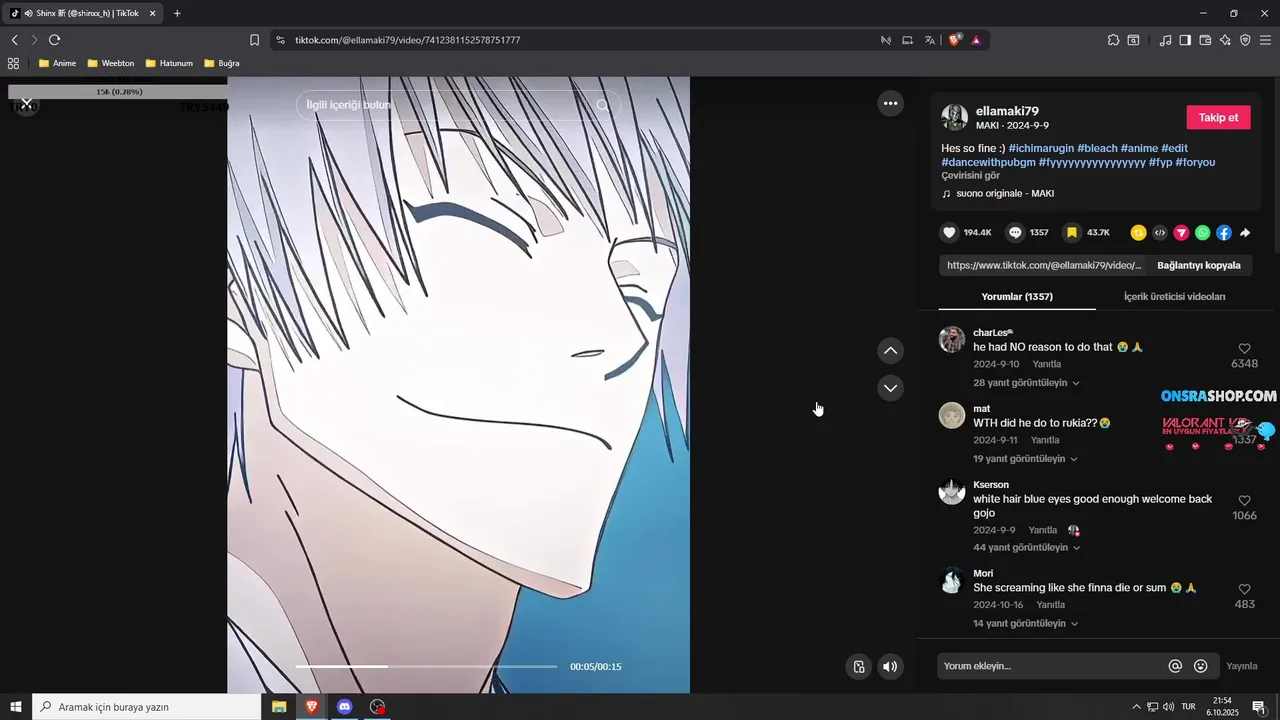1280x720 pixels.
Task: Open the emoji picker in comment box
Action: click(x=1201, y=666)
